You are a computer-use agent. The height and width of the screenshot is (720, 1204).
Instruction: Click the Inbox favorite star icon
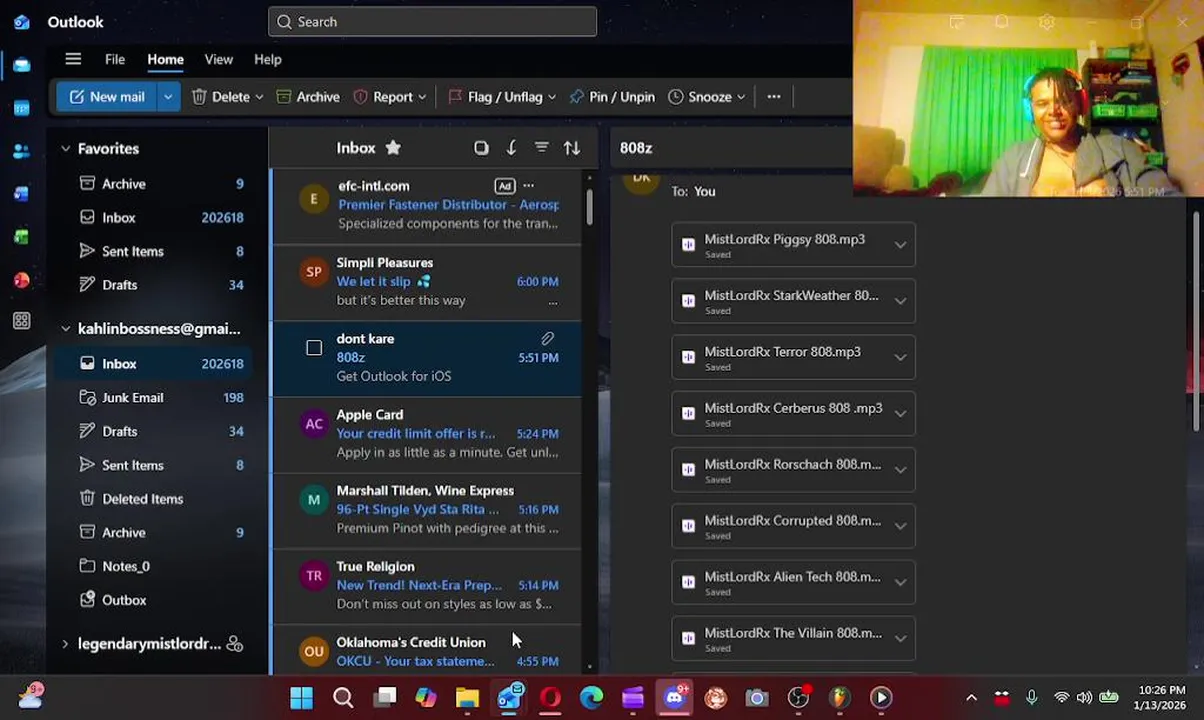393,148
